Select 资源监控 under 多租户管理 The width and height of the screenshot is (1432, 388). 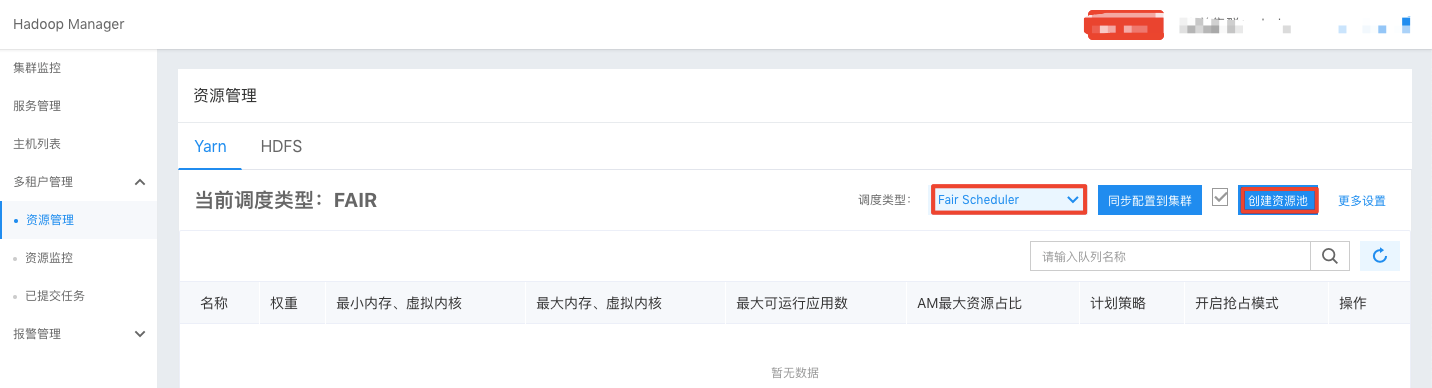(x=50, y=258)
